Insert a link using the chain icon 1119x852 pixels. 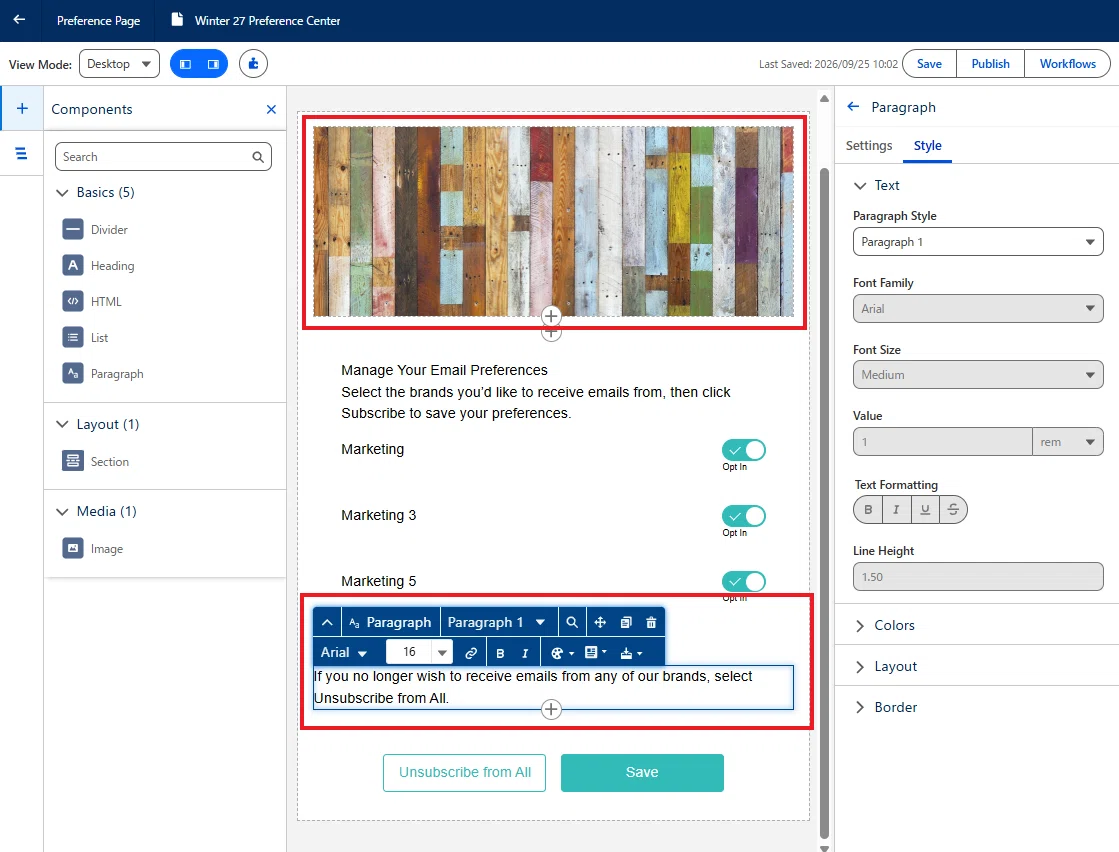[x=471, y=653]
